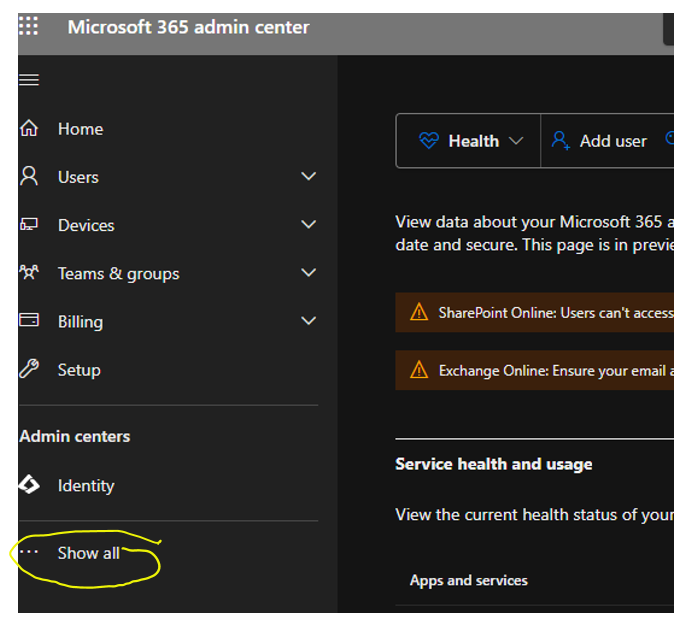
Task: Open the app launcher waffle icon
Action: (28, 26)
